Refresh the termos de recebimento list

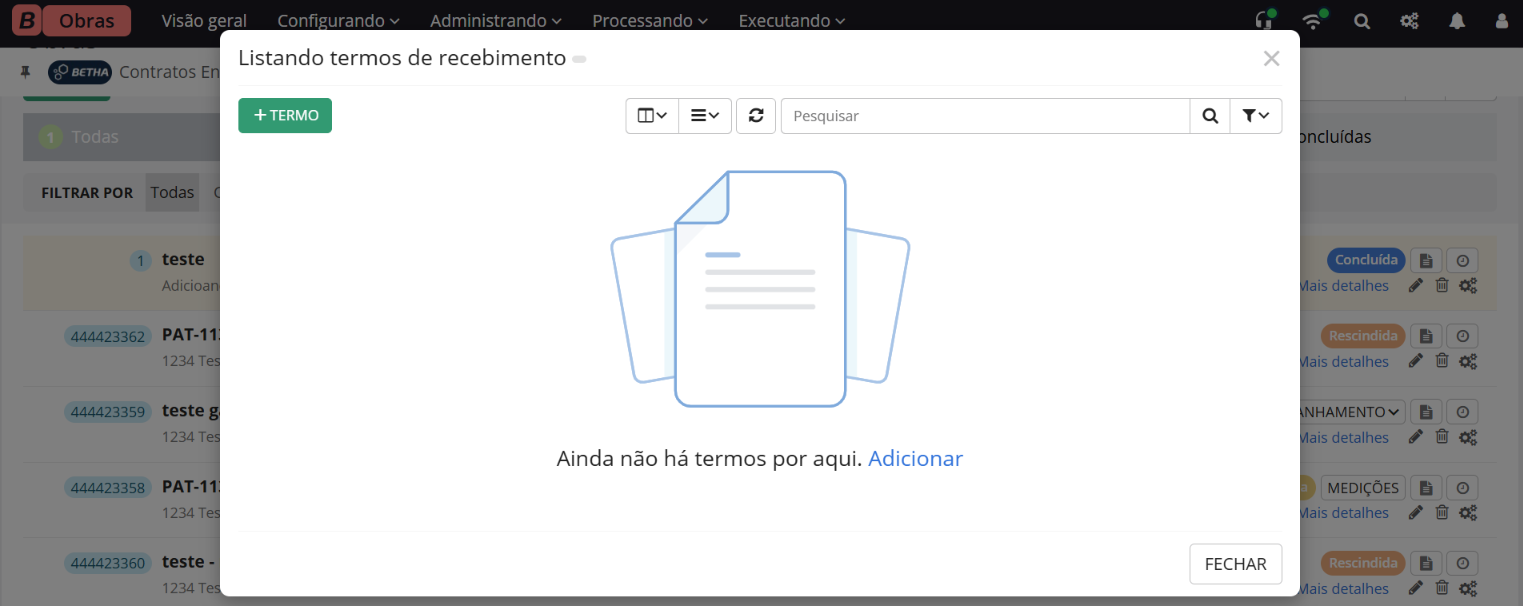756,116
